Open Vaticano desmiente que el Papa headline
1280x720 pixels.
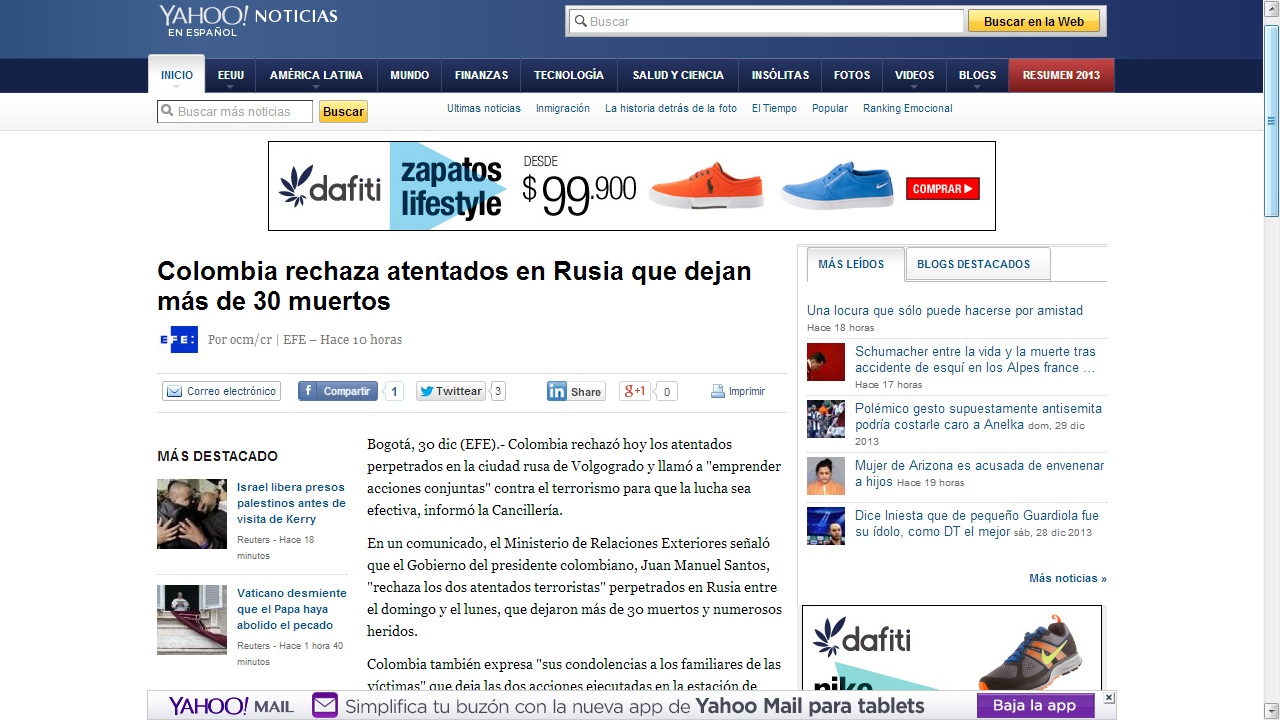tap(292, 609)
